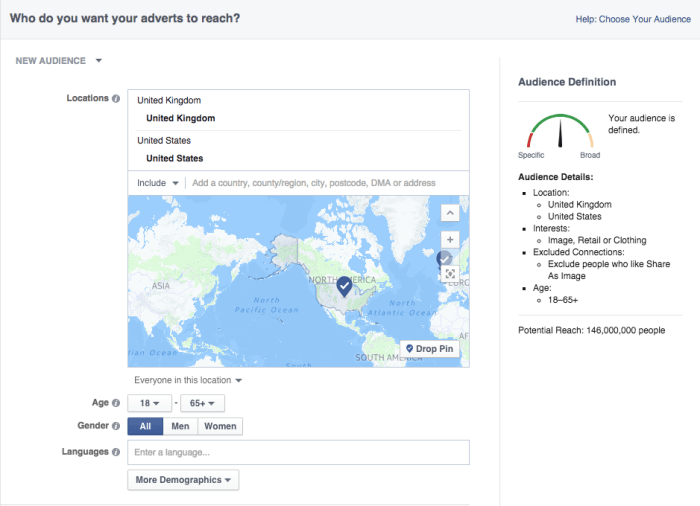Open the New Audience dropdown
Screen dimensions: 700x506
[x=58, y=61]
